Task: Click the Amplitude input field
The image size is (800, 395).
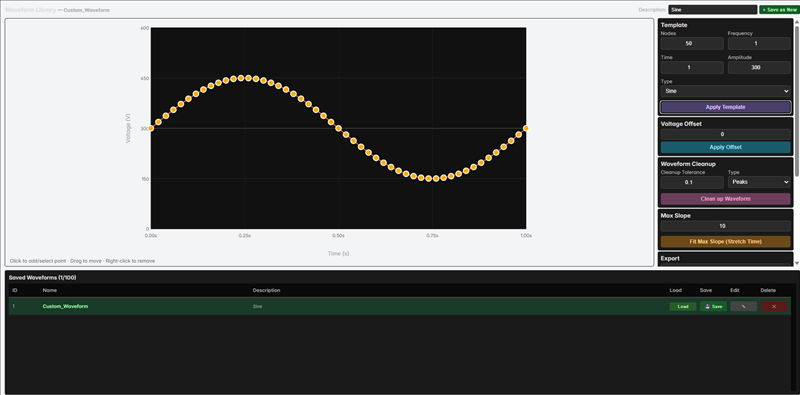Action: [x=759, y=67]
